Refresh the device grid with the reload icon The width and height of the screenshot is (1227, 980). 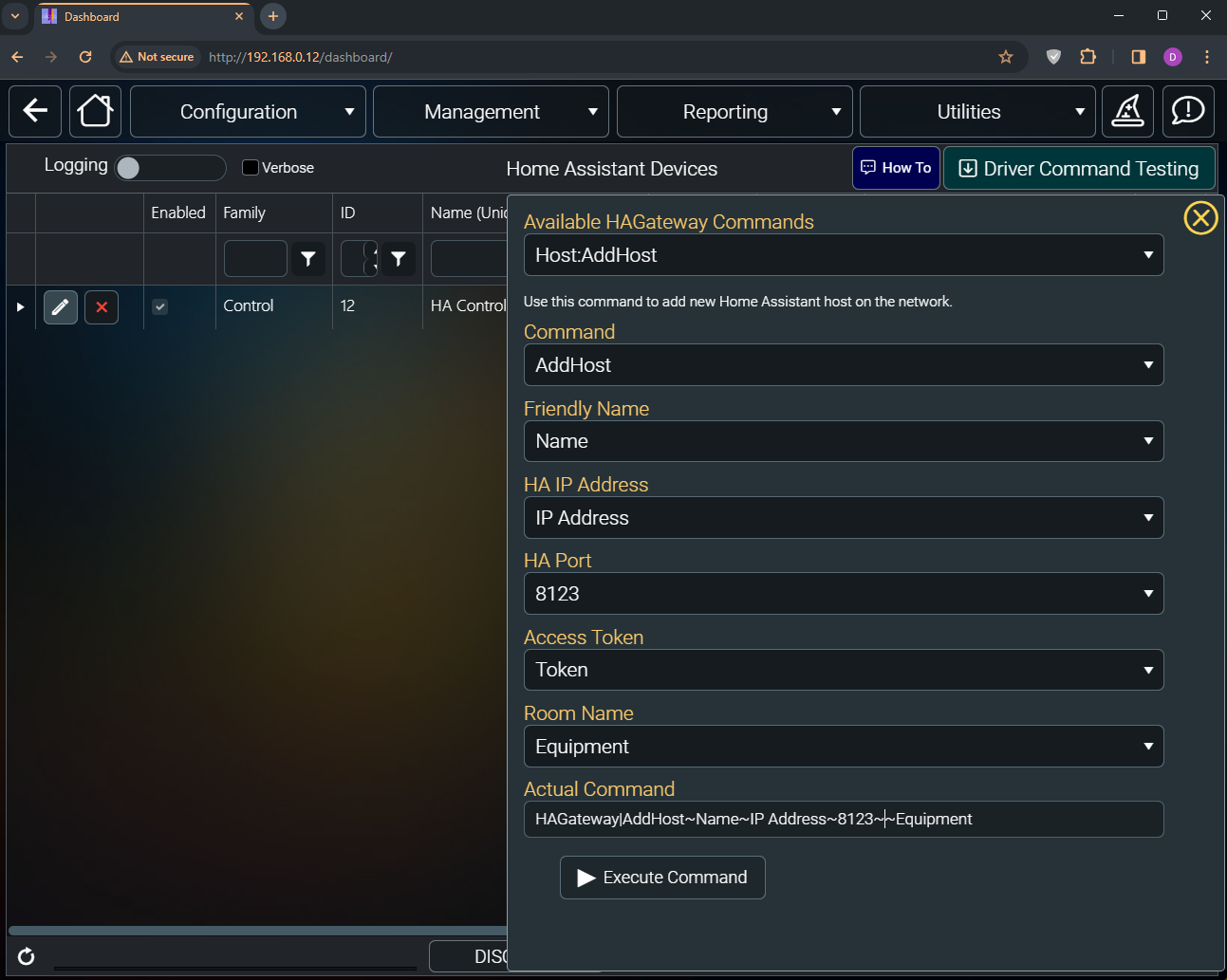(x=27, y=956)
